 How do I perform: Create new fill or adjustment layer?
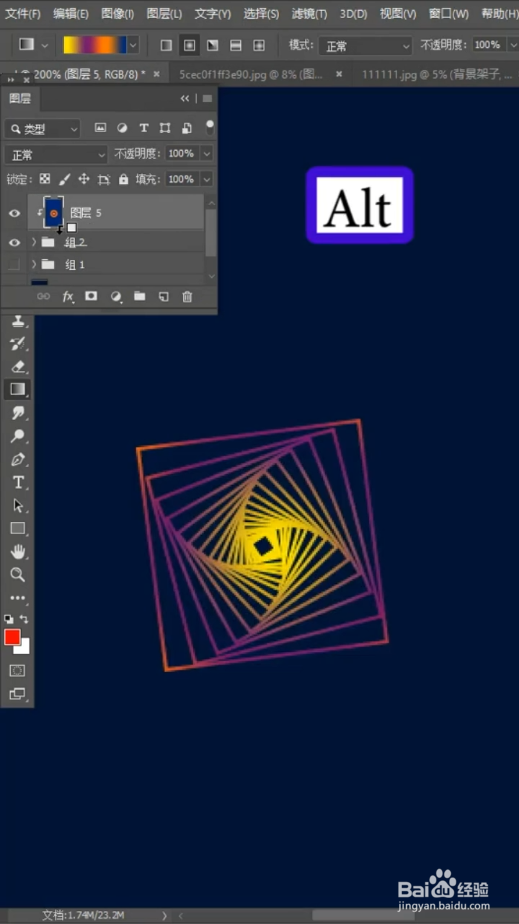[x=116, y=296]
